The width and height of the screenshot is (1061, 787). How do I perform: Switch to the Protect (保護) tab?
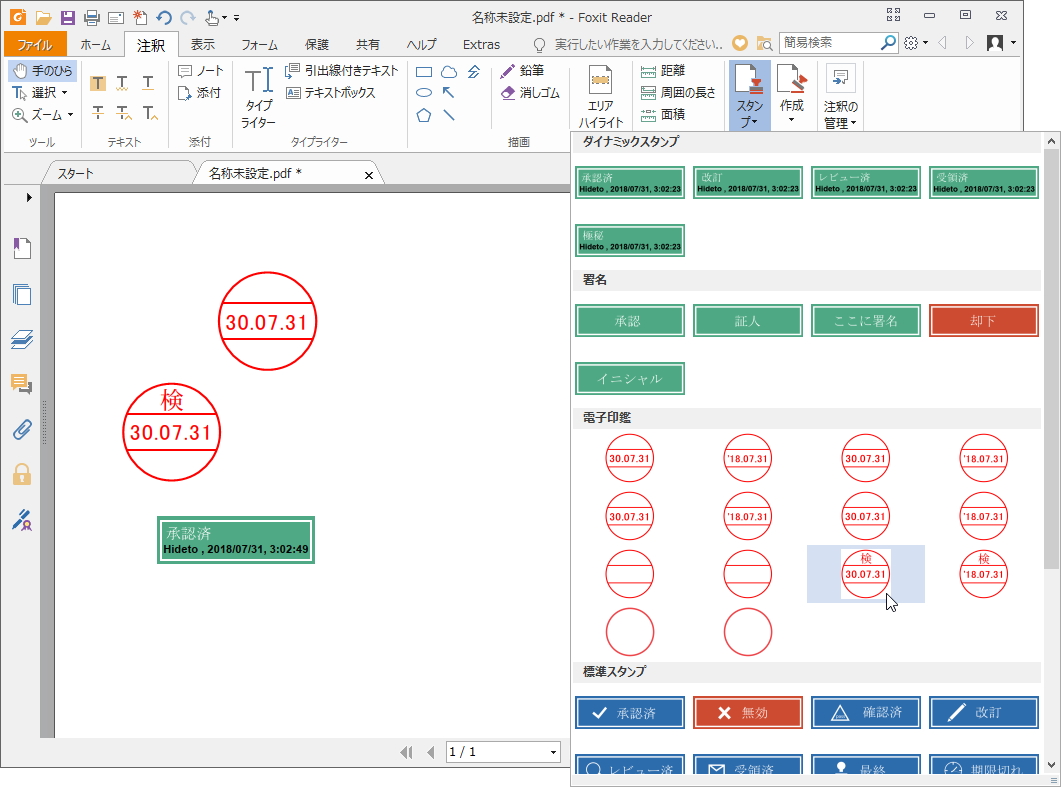coord(317,45)
